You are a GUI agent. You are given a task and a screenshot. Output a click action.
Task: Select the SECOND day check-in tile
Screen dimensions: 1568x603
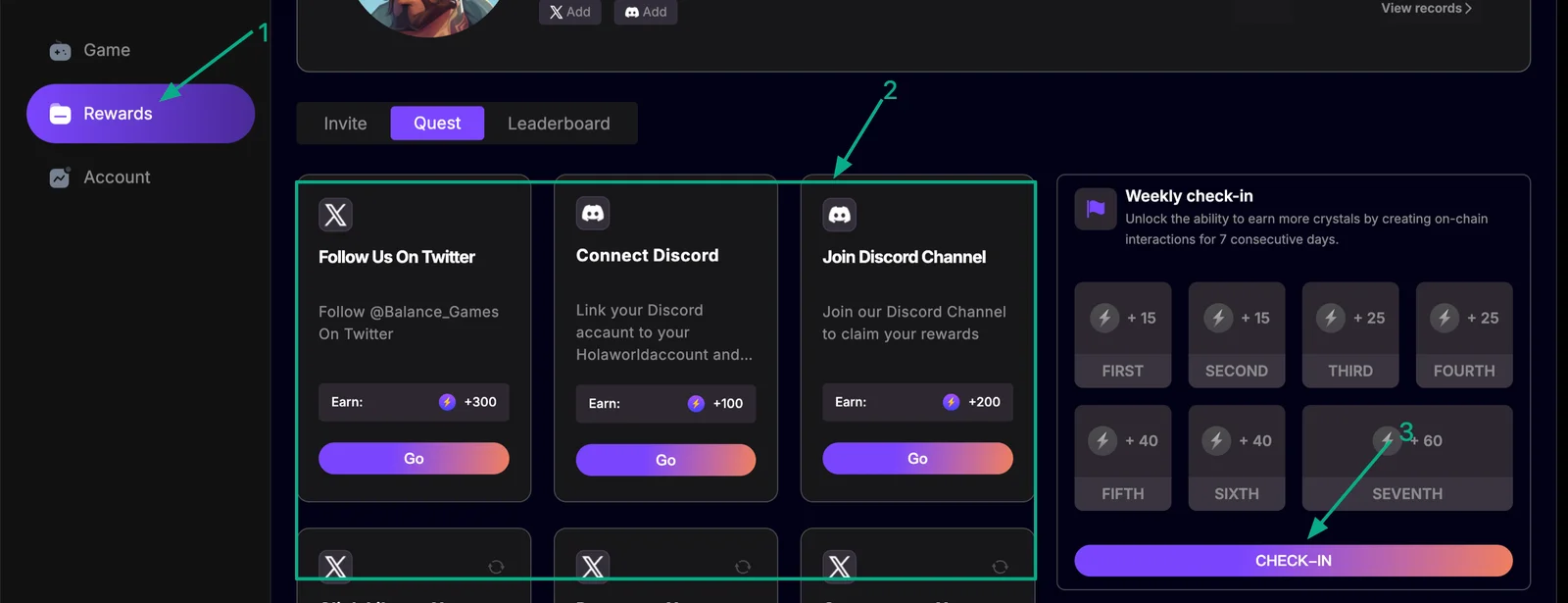(x=1237, y=335)
